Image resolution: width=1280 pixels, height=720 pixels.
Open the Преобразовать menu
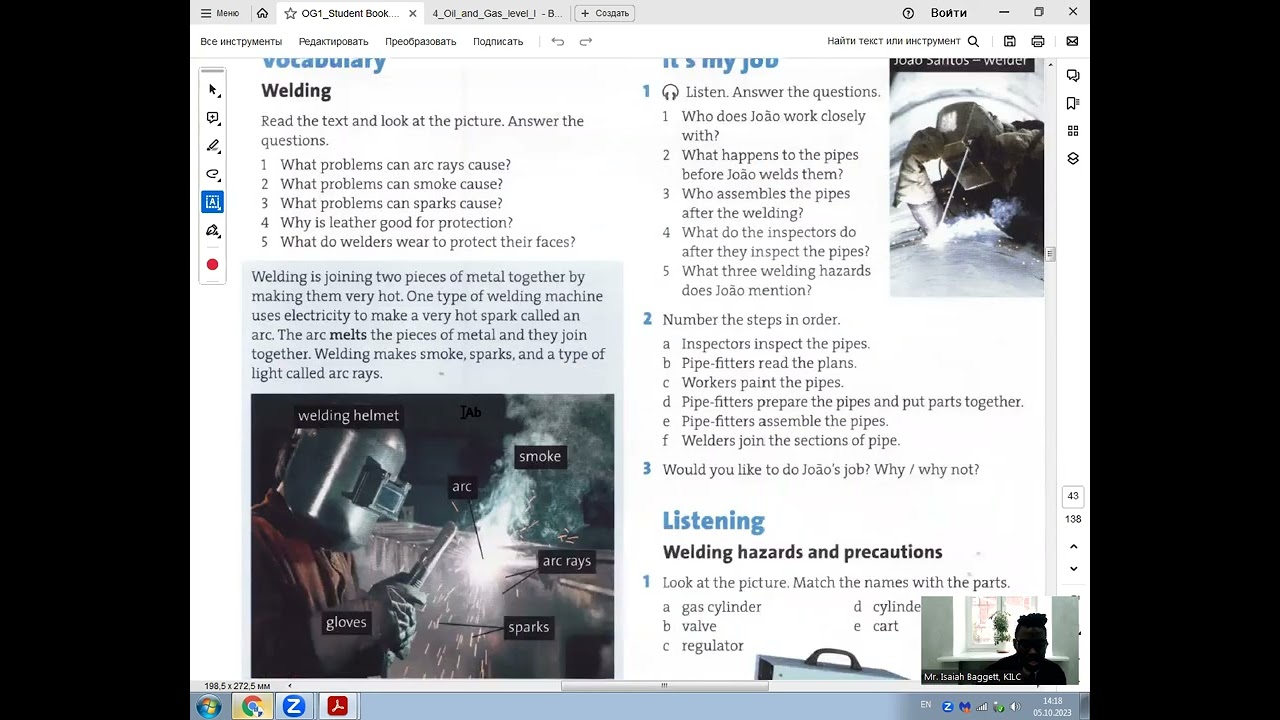point(420,41)
